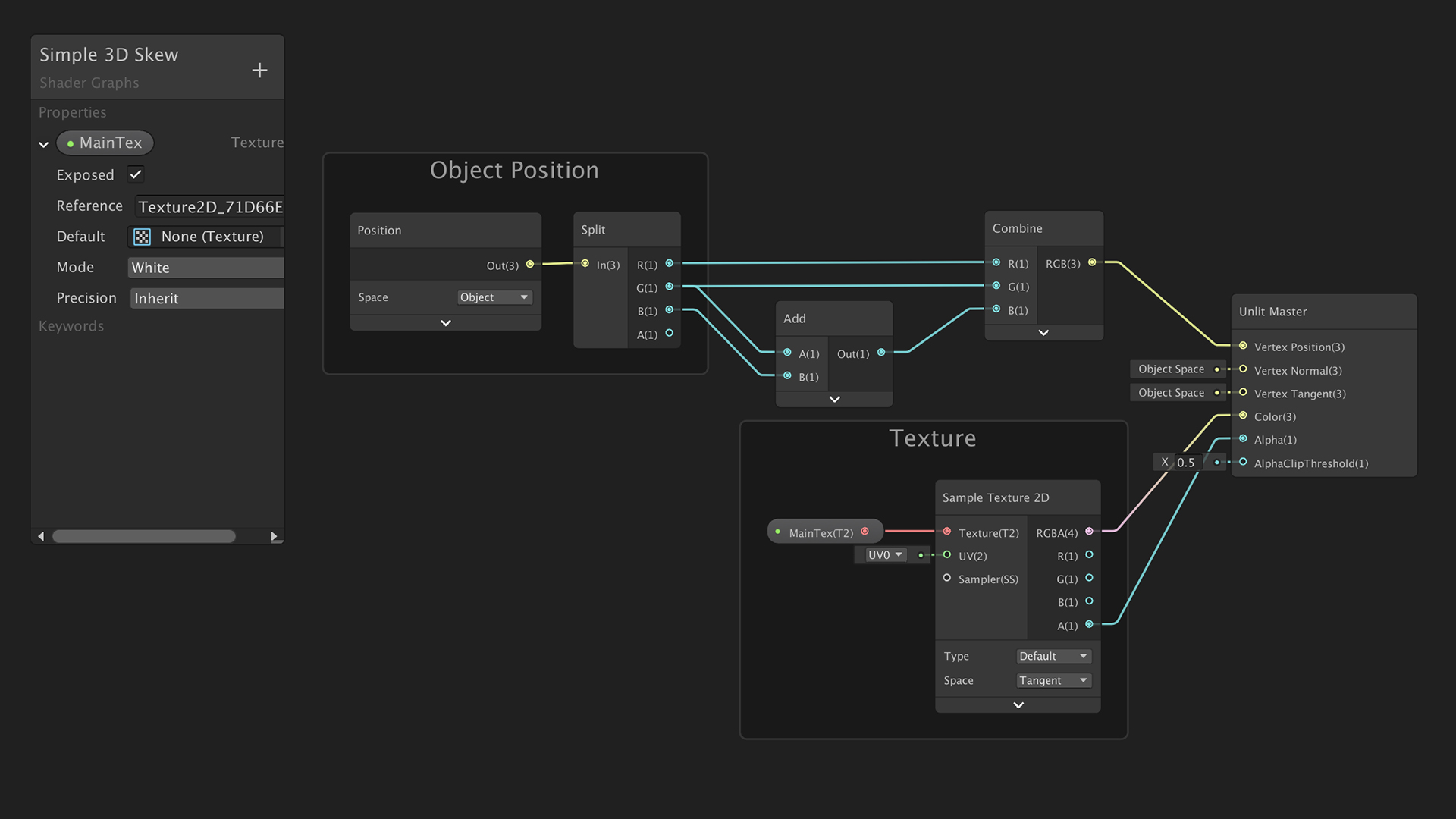Click the Split node In(3) port
1456x819 pixels.
point(585,263)
